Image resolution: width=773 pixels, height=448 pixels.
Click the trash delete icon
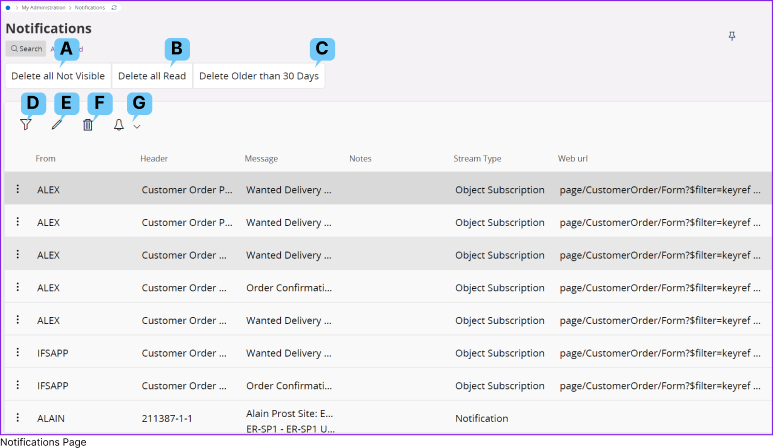88,125
